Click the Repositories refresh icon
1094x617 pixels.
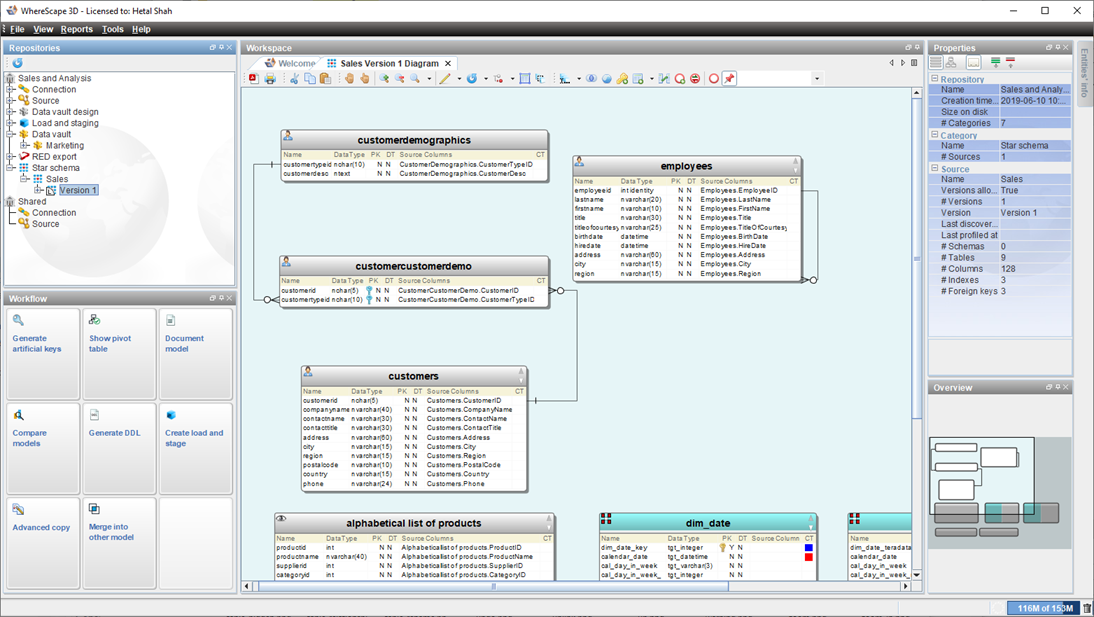click(17, 63)
